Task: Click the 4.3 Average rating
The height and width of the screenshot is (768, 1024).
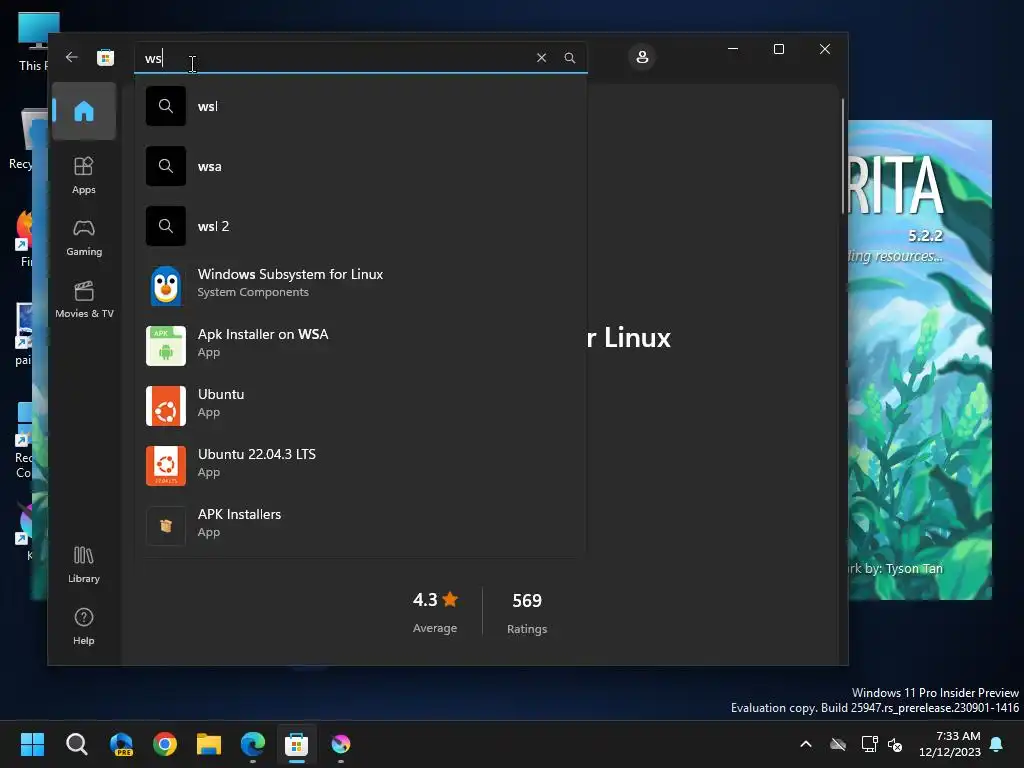Action: 435,612
